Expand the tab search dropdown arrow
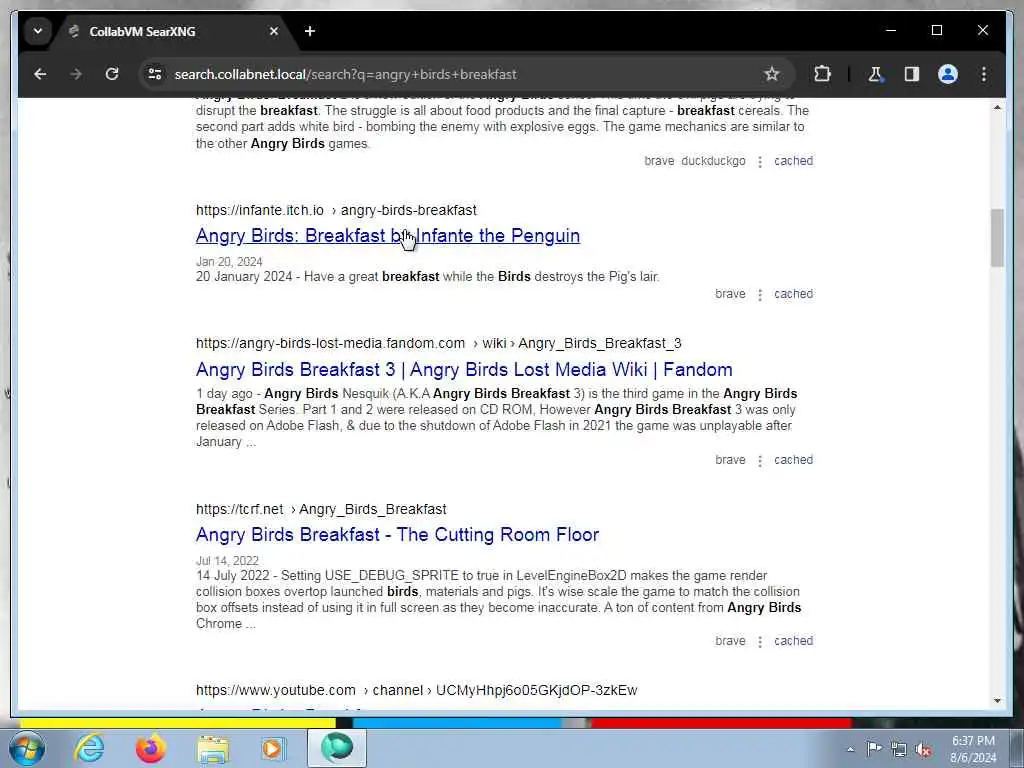 pyautogui.click(x=38, y=31)
